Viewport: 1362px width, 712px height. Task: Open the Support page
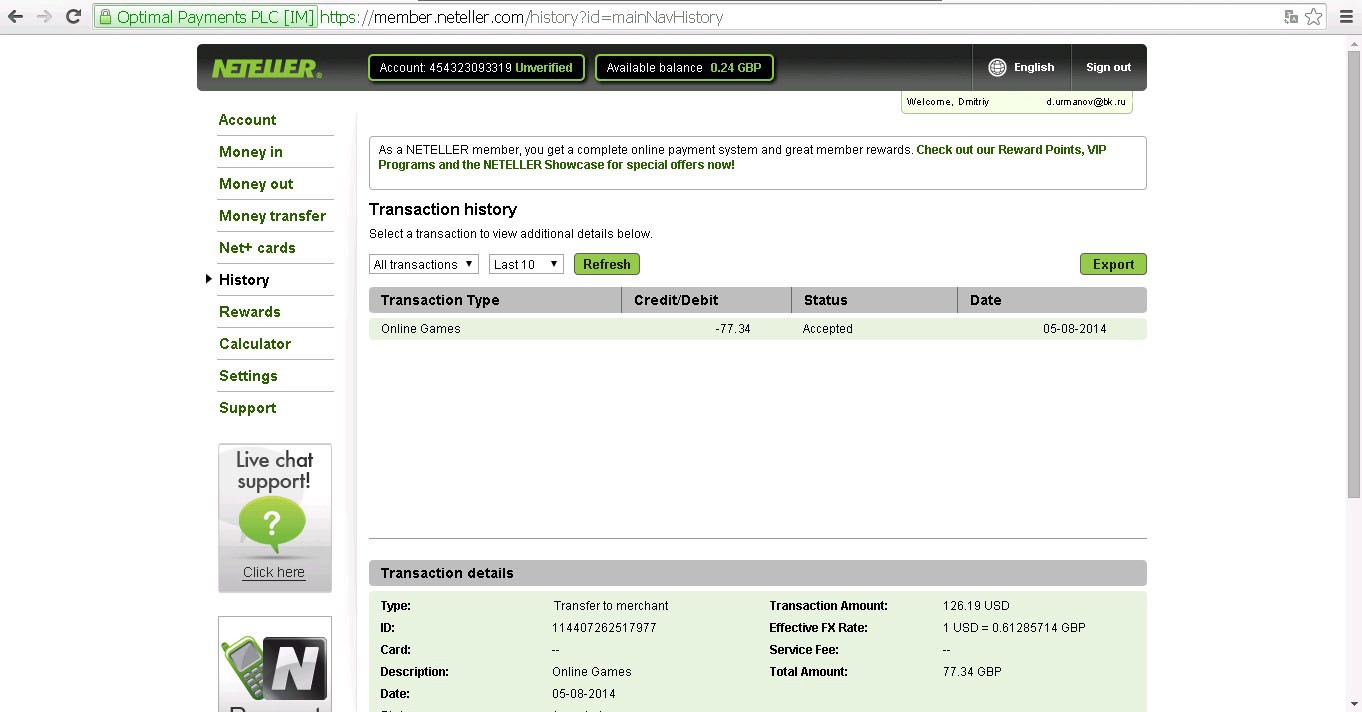[x=247, y=408]
